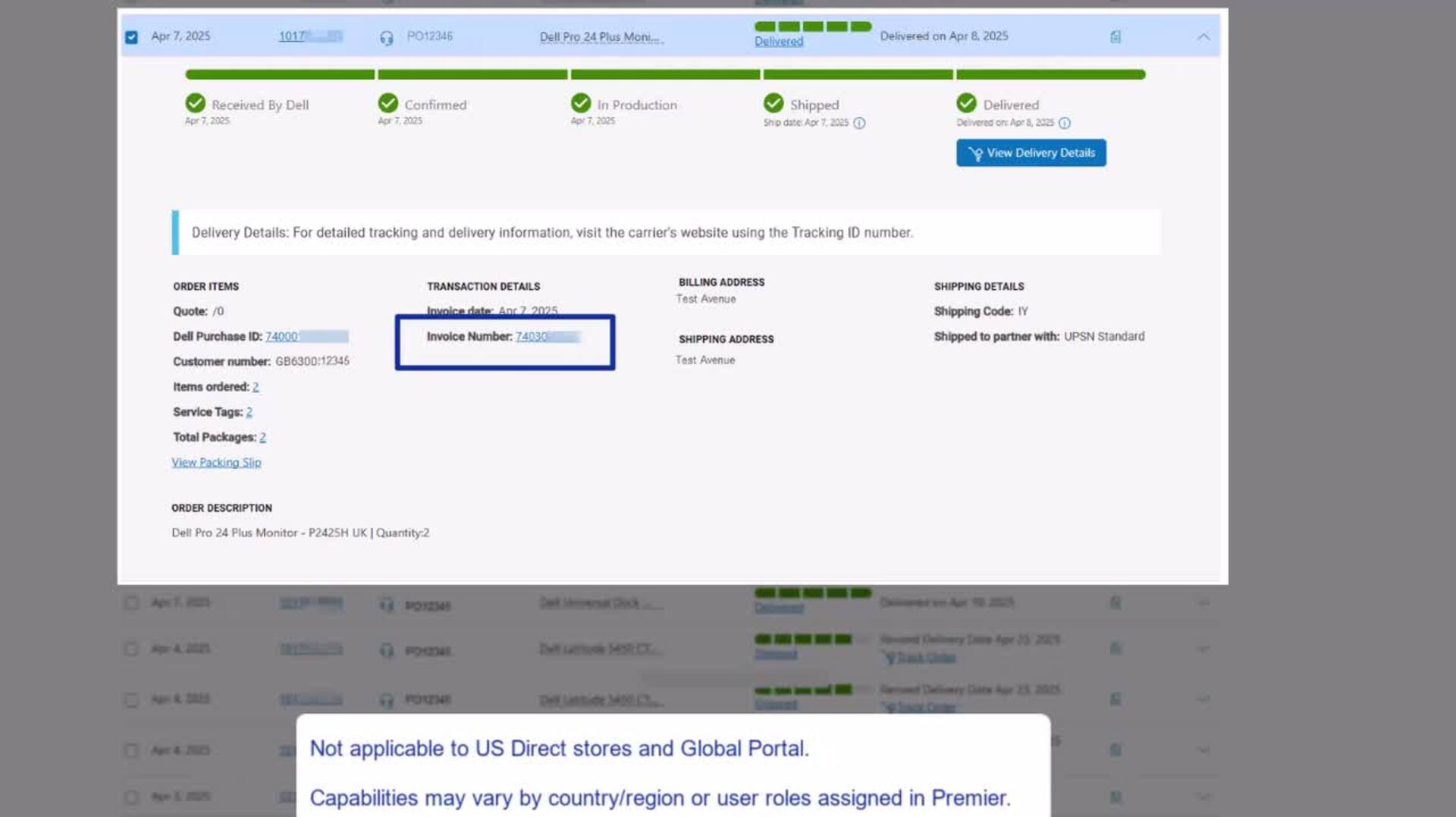
Task: Click the View Delivery Details button
Action: click(x=1031, y=152)
